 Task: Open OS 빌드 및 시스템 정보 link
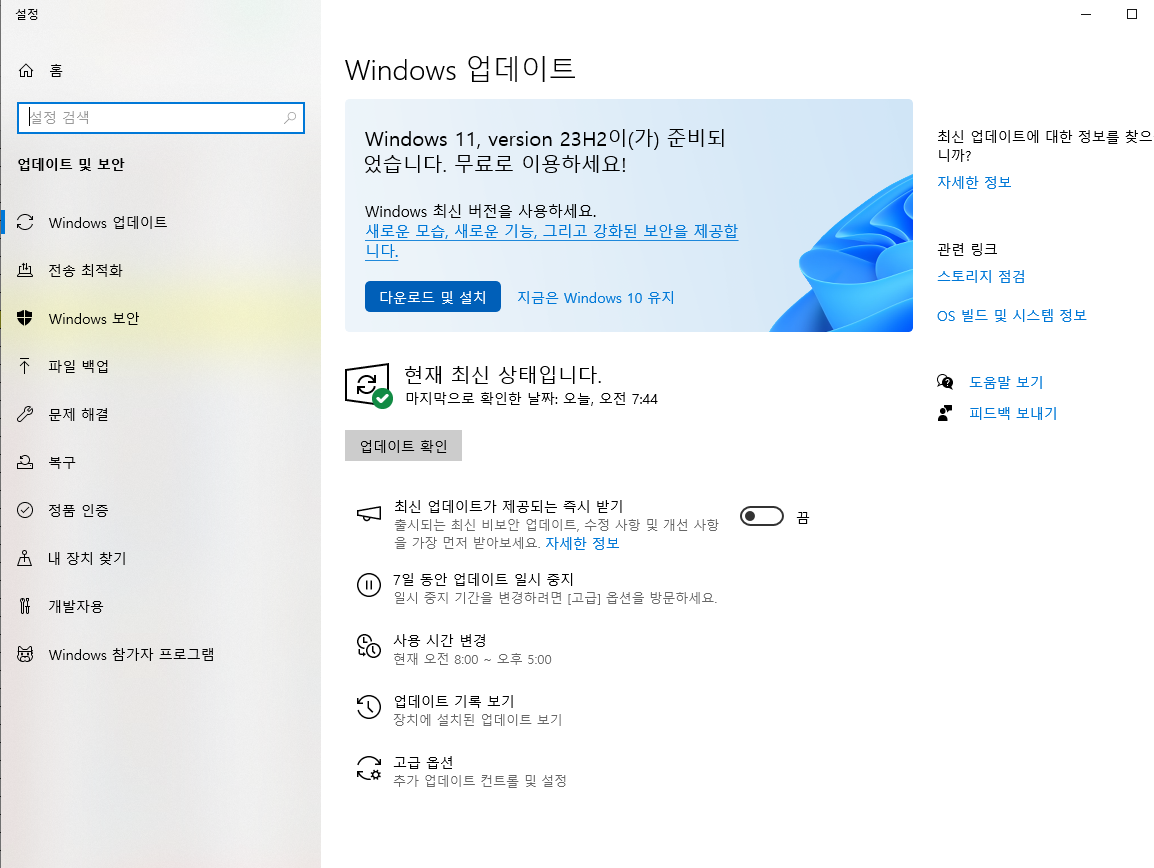[x=1011, y=315]
